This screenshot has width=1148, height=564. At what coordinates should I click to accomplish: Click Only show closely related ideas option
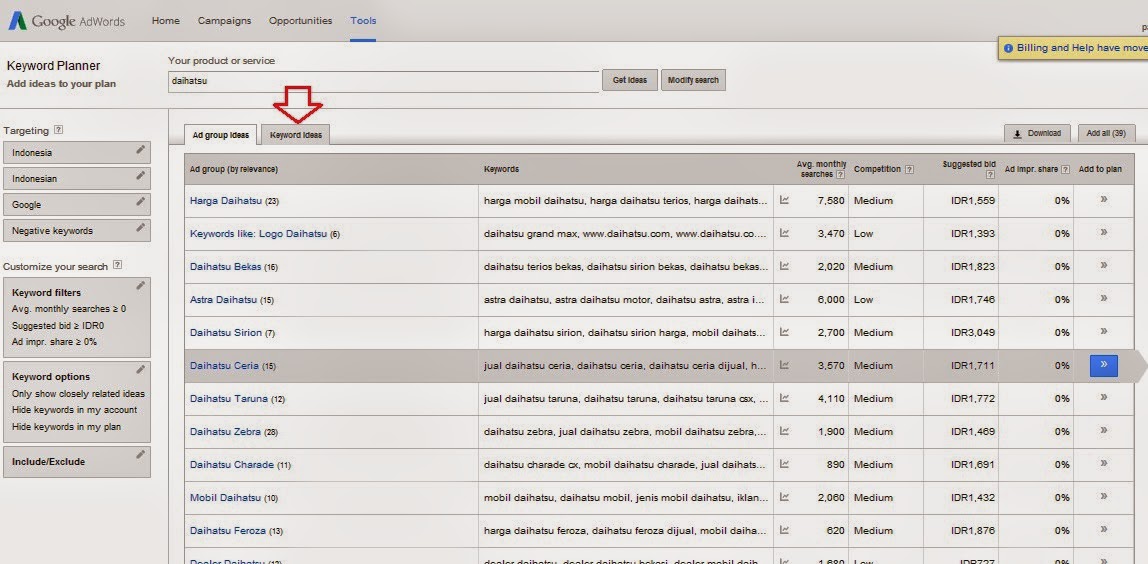coord(78,393)
